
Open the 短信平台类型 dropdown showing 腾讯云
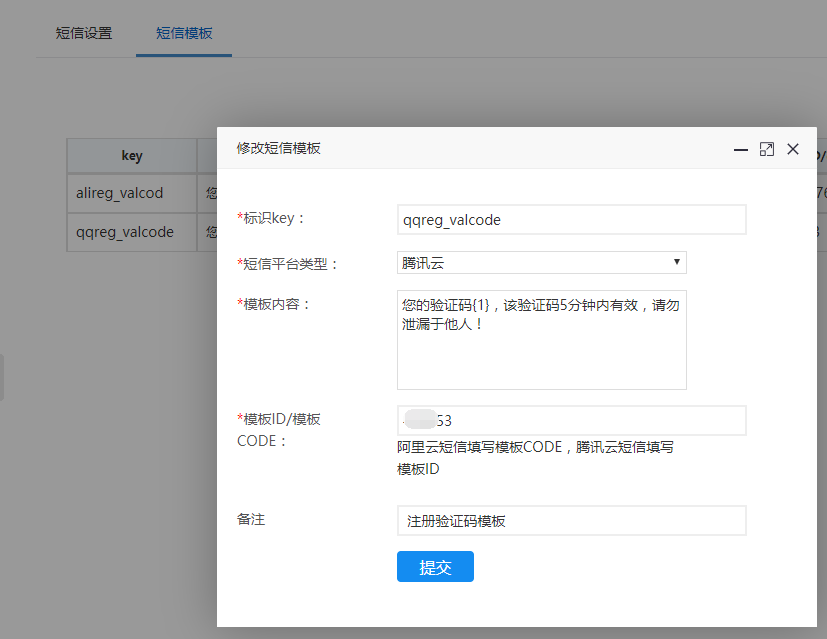coord(541,263)
